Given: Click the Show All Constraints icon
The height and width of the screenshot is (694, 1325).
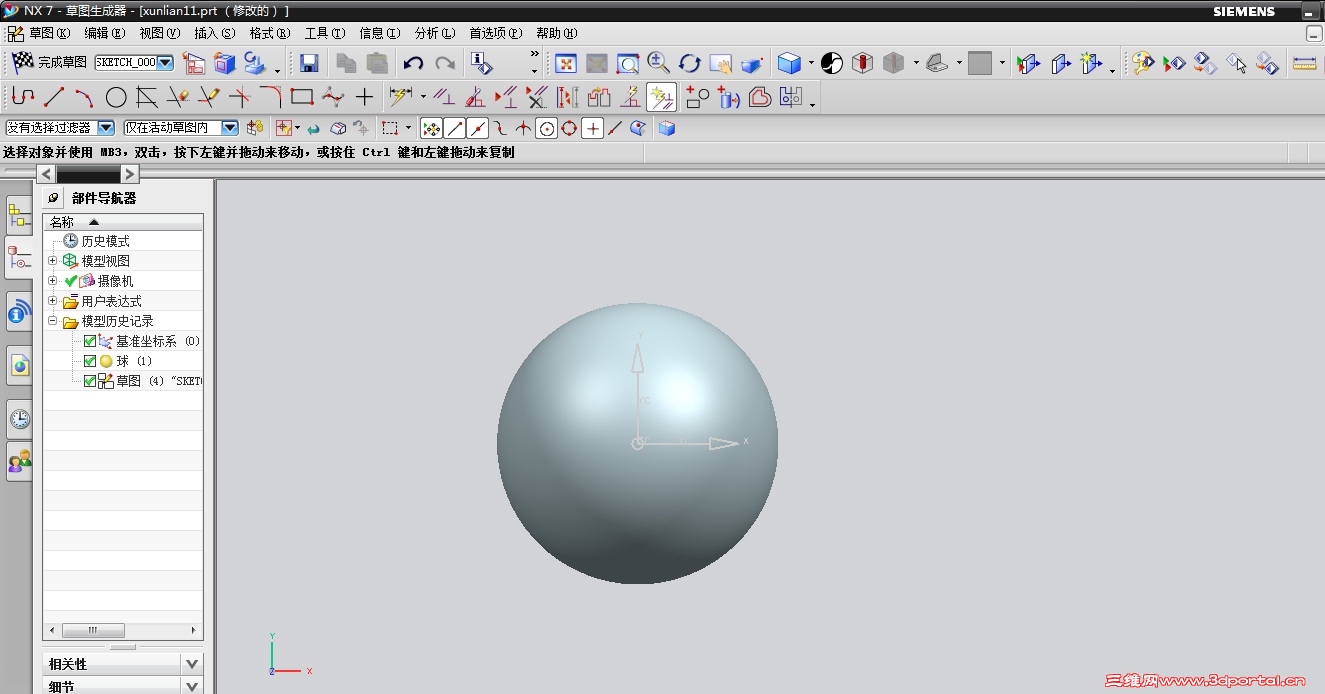Looking at the screenshot, I should (507, 97).
